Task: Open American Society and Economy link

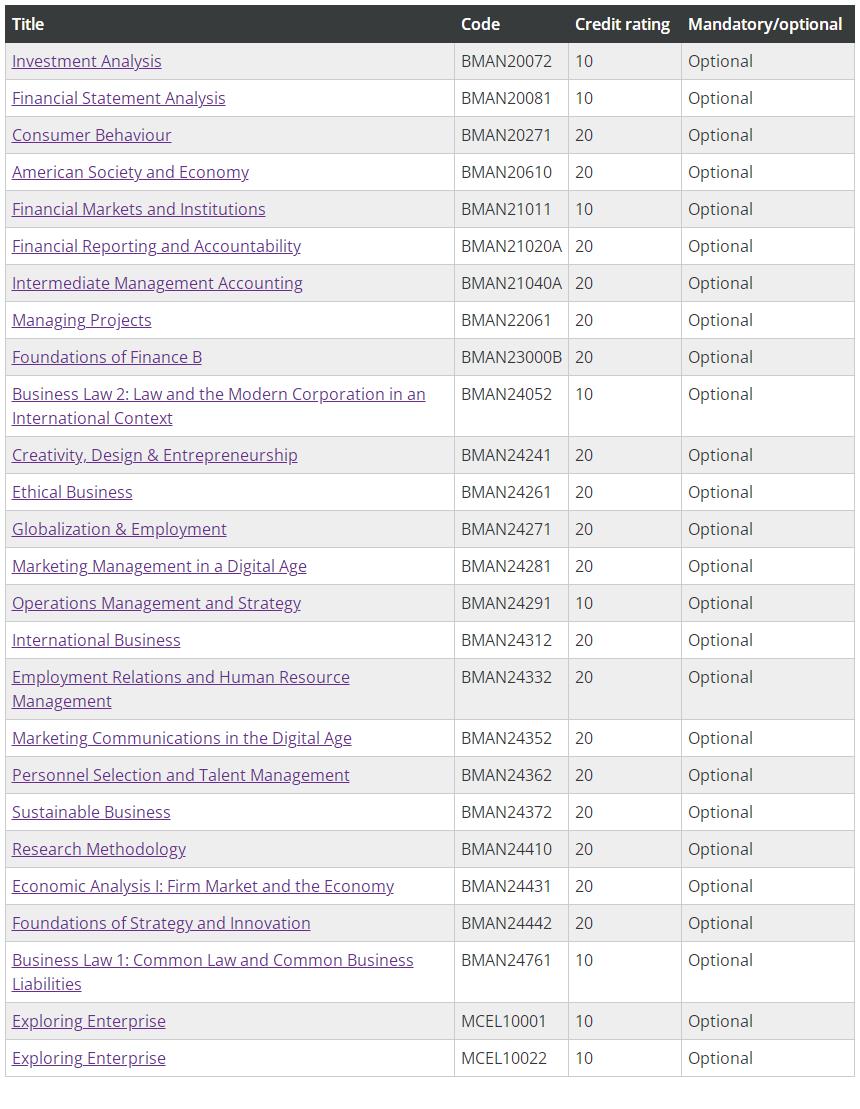Action: pos(130,172)
